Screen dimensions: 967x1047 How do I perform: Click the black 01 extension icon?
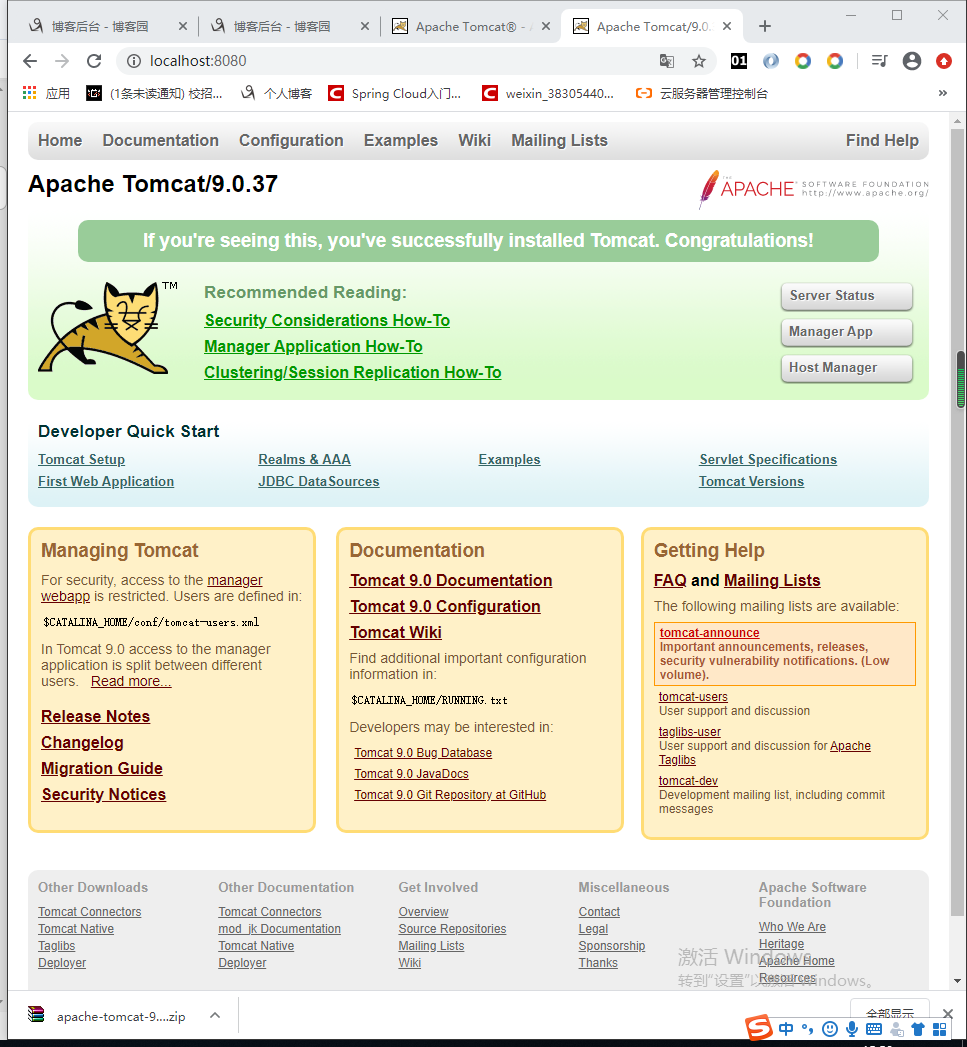click(739, 61)
